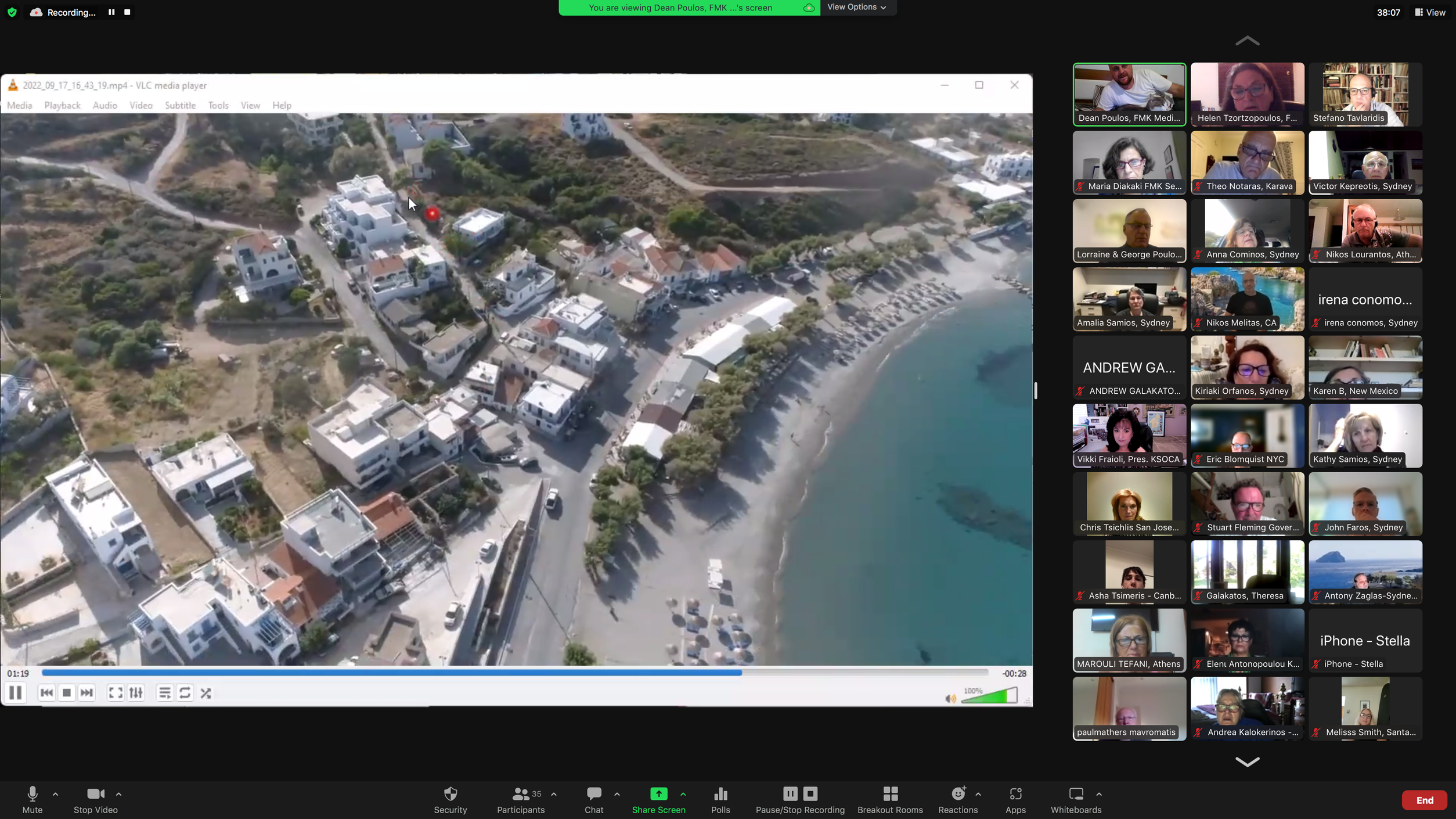Open the Chat panel
1456x819 pixels.
pos(593,794)
